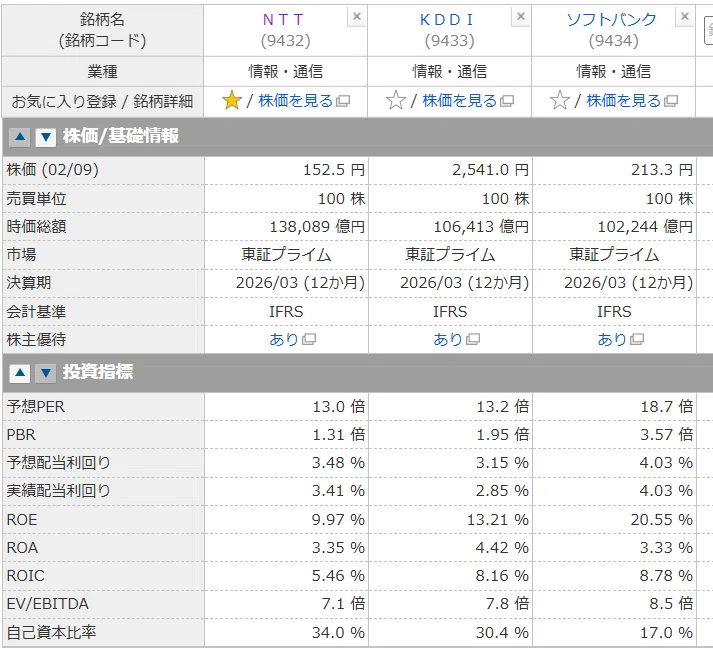Select ソフトバンク 会計基準 value IFRS
Image resolution: width=713 pixels, height=651 pixels.
(x=614, y=311)
